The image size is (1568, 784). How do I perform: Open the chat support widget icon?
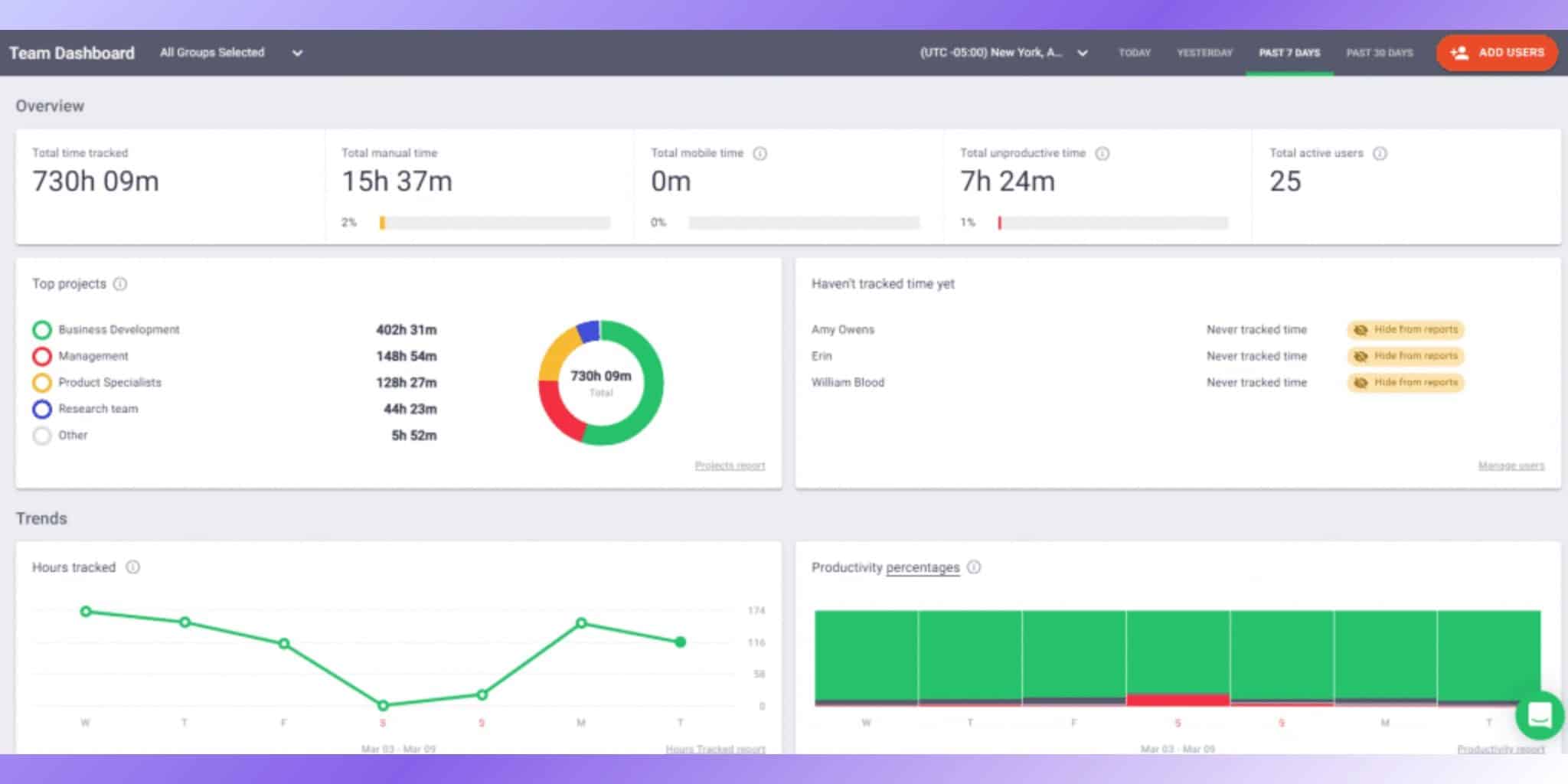(x=1539, y=716)
